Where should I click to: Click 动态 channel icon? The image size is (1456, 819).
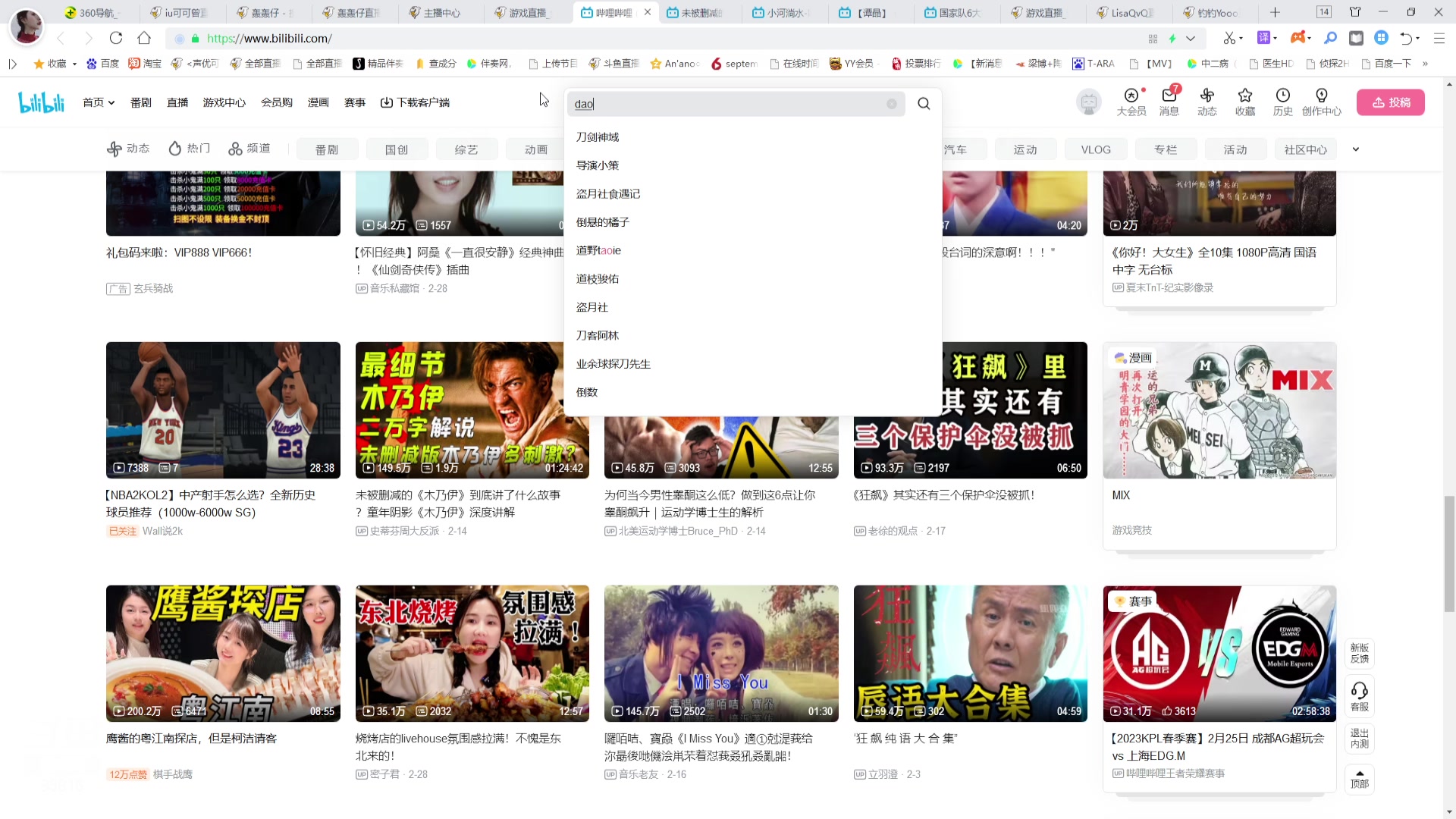point(128,149)
